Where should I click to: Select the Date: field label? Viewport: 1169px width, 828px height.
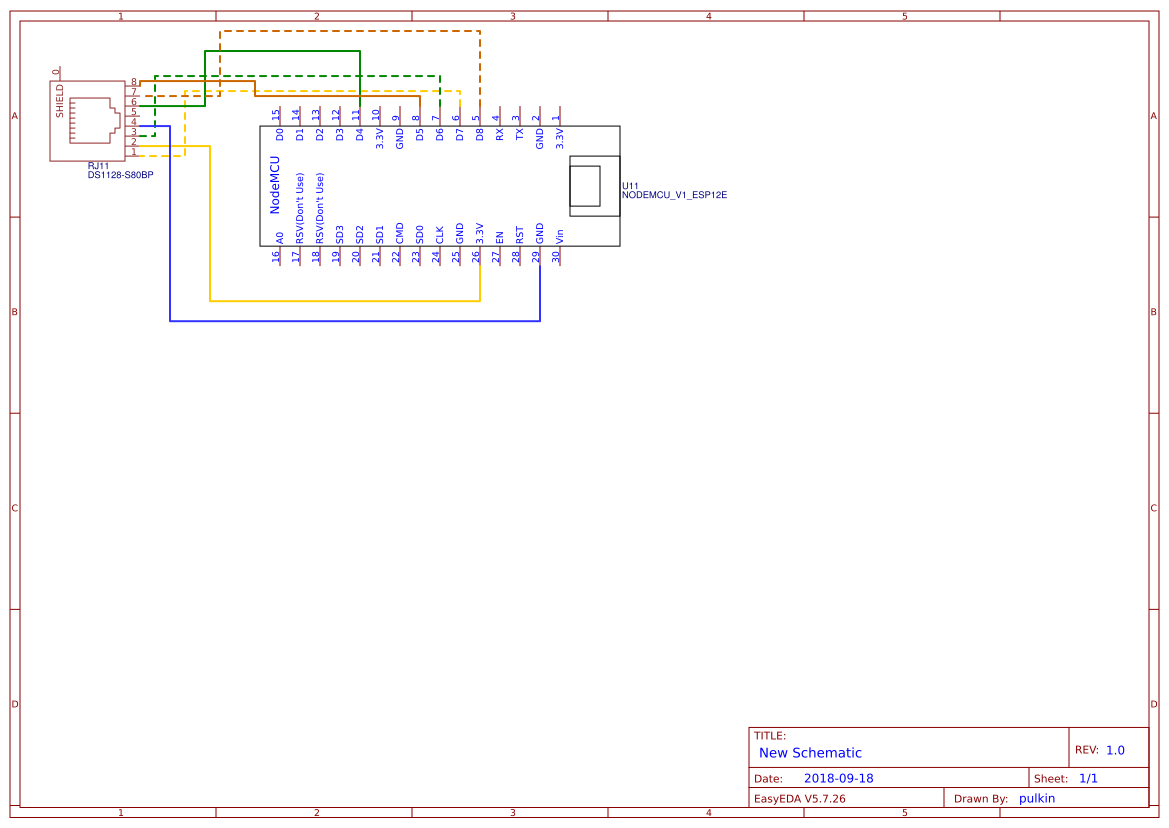coord(769,779)
